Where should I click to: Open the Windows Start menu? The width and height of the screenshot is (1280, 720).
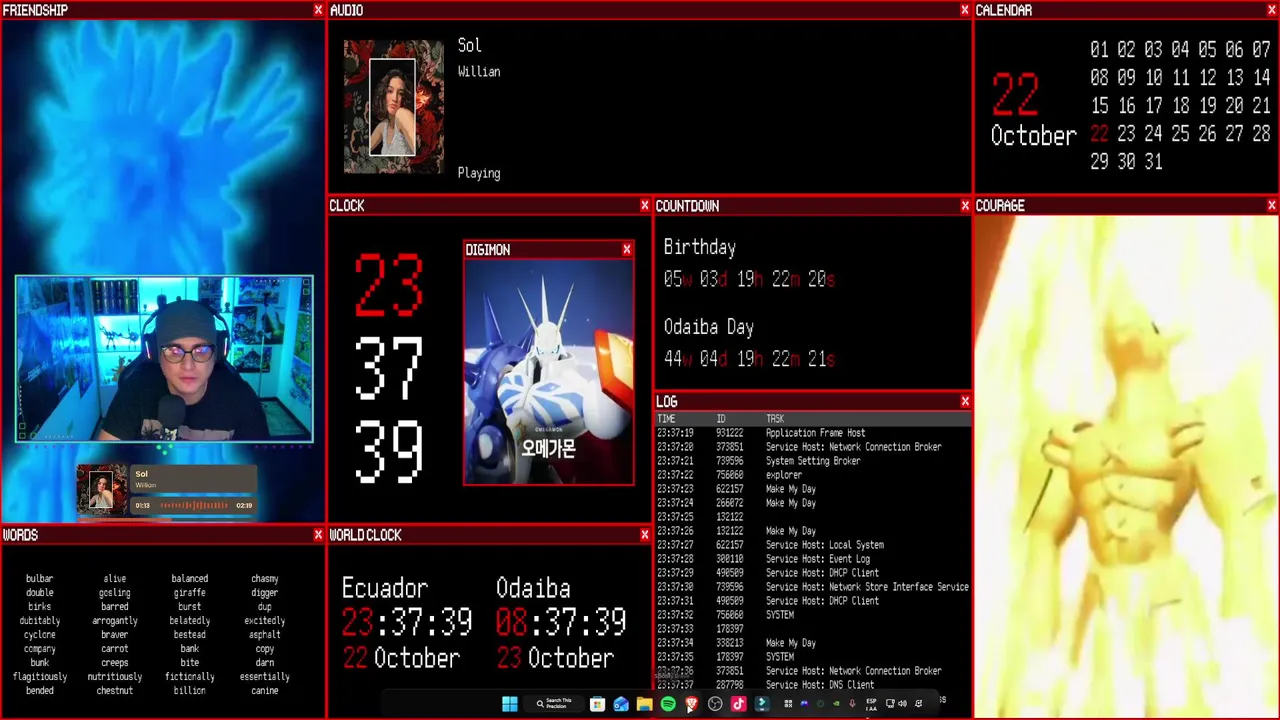pyautogui.click(x=510, y=704)
